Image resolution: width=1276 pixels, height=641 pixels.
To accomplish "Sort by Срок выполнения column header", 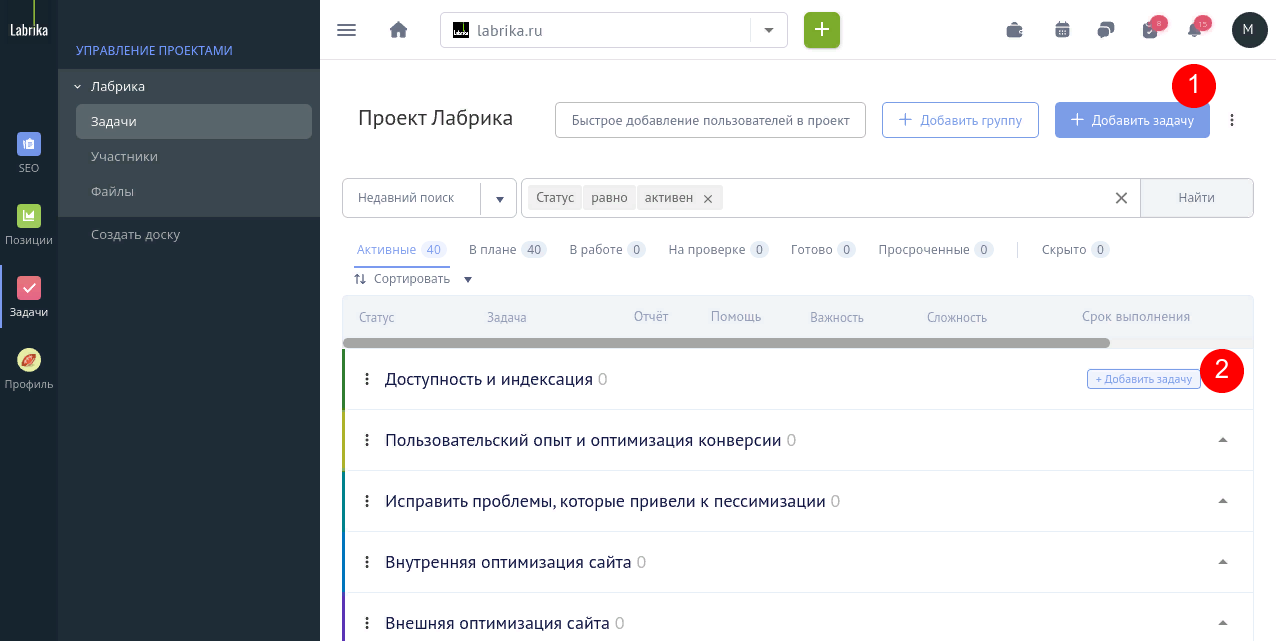I will [x=1136, y=317].
